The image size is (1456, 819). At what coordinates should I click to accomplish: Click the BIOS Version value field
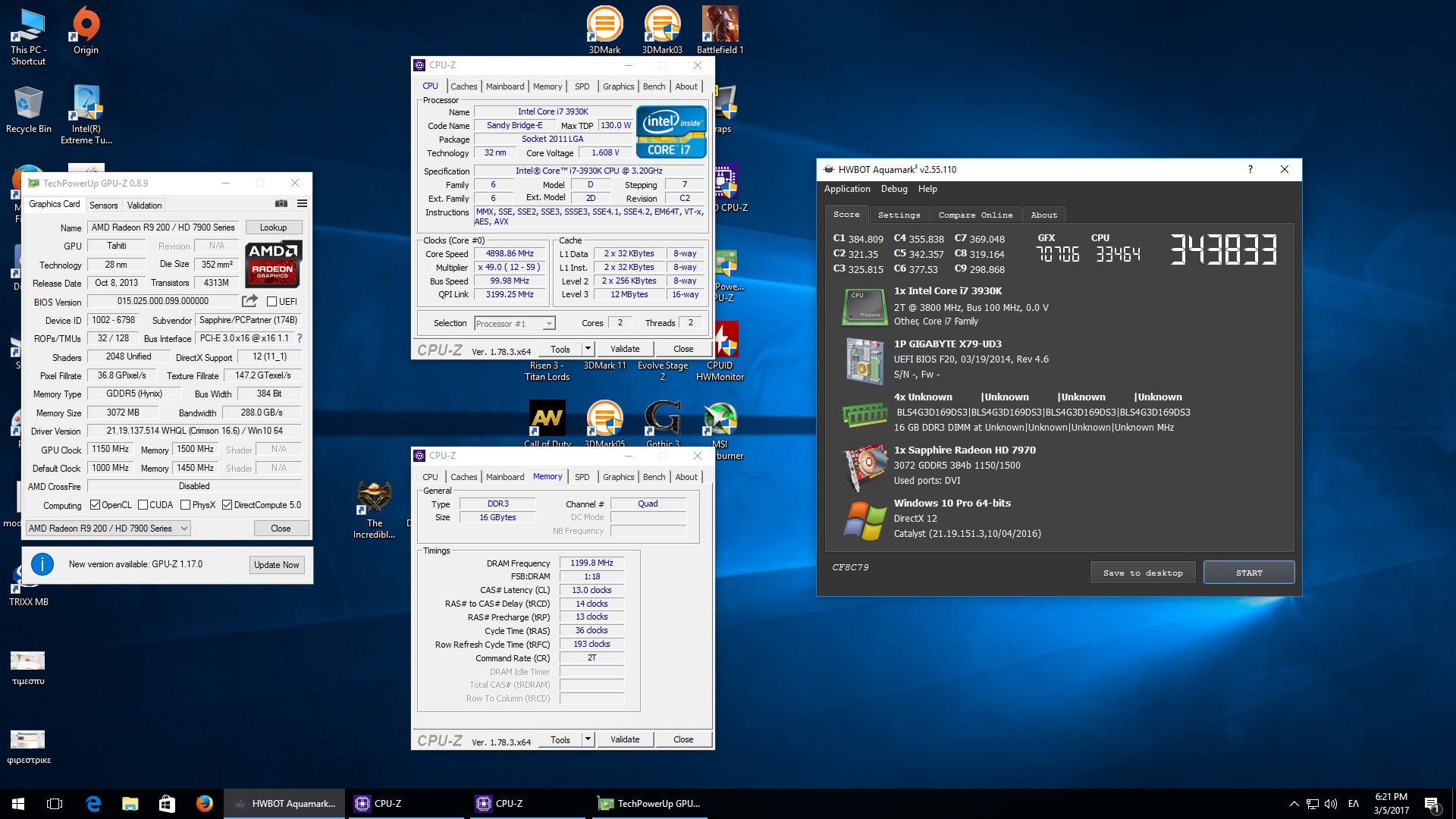[x=163, y=301]
